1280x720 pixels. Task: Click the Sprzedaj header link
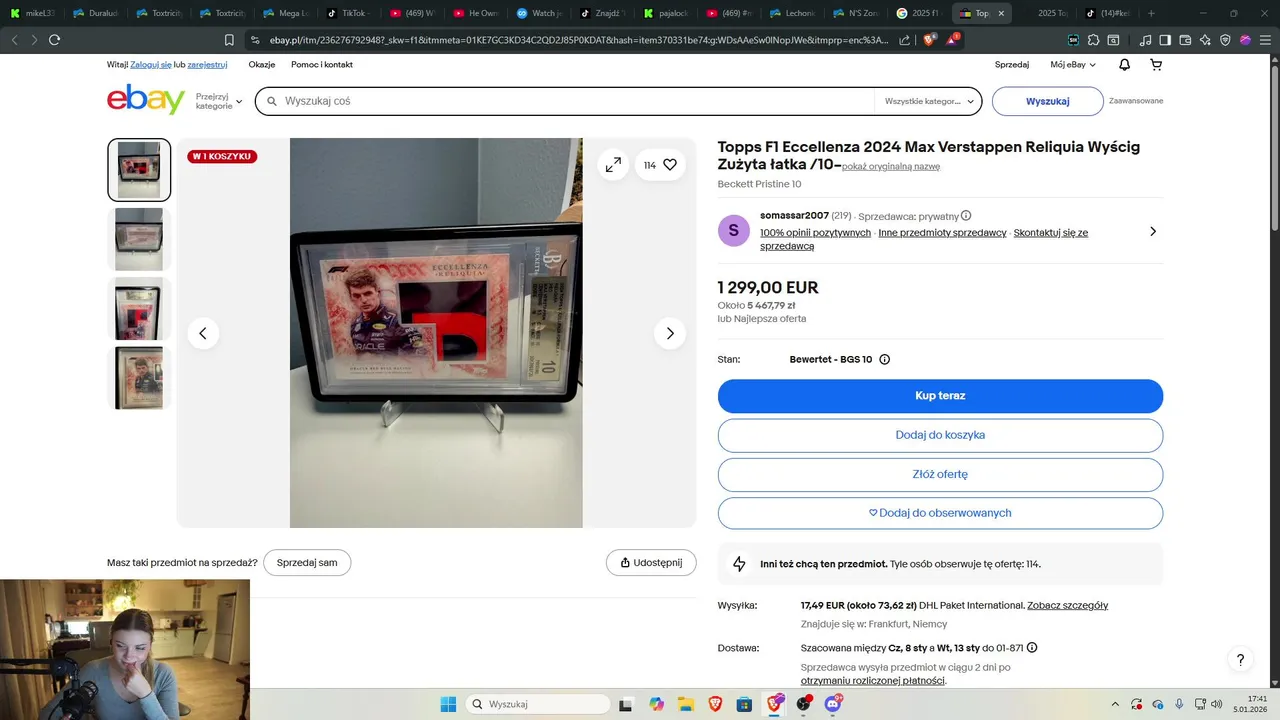pyautogui.click(x=1012, y=64)
